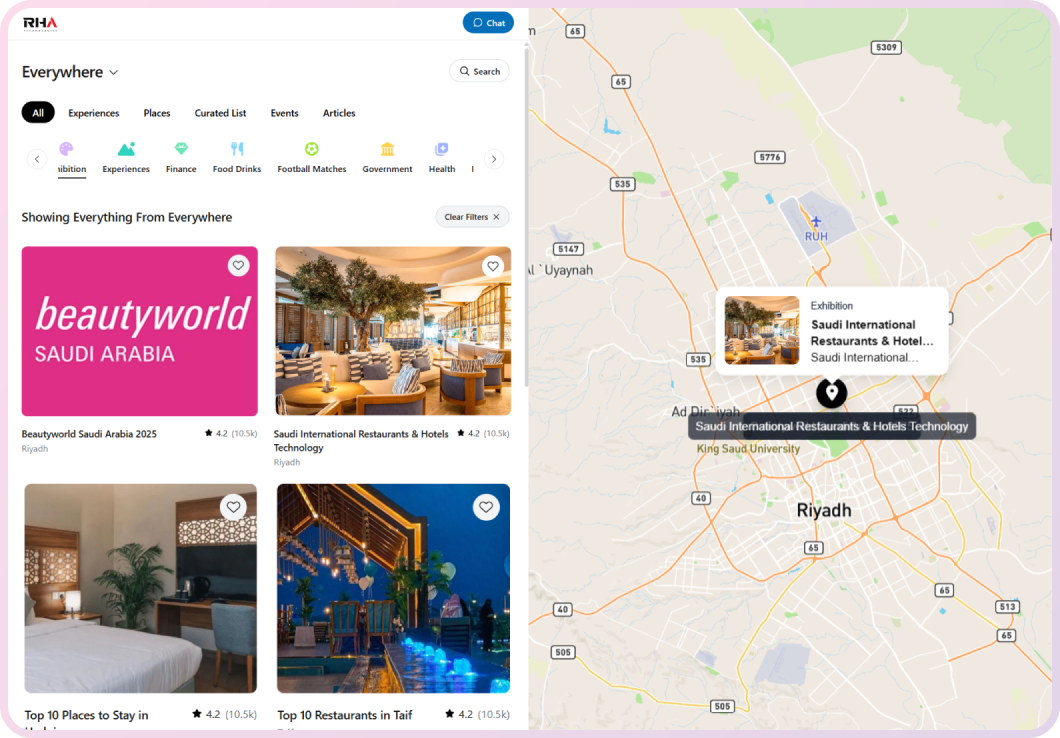The width and height of the screenshot is (1060, 738).
Task: Toggle the heart on Saudi International Restaurants card
Action: click(x=492, y=266)
